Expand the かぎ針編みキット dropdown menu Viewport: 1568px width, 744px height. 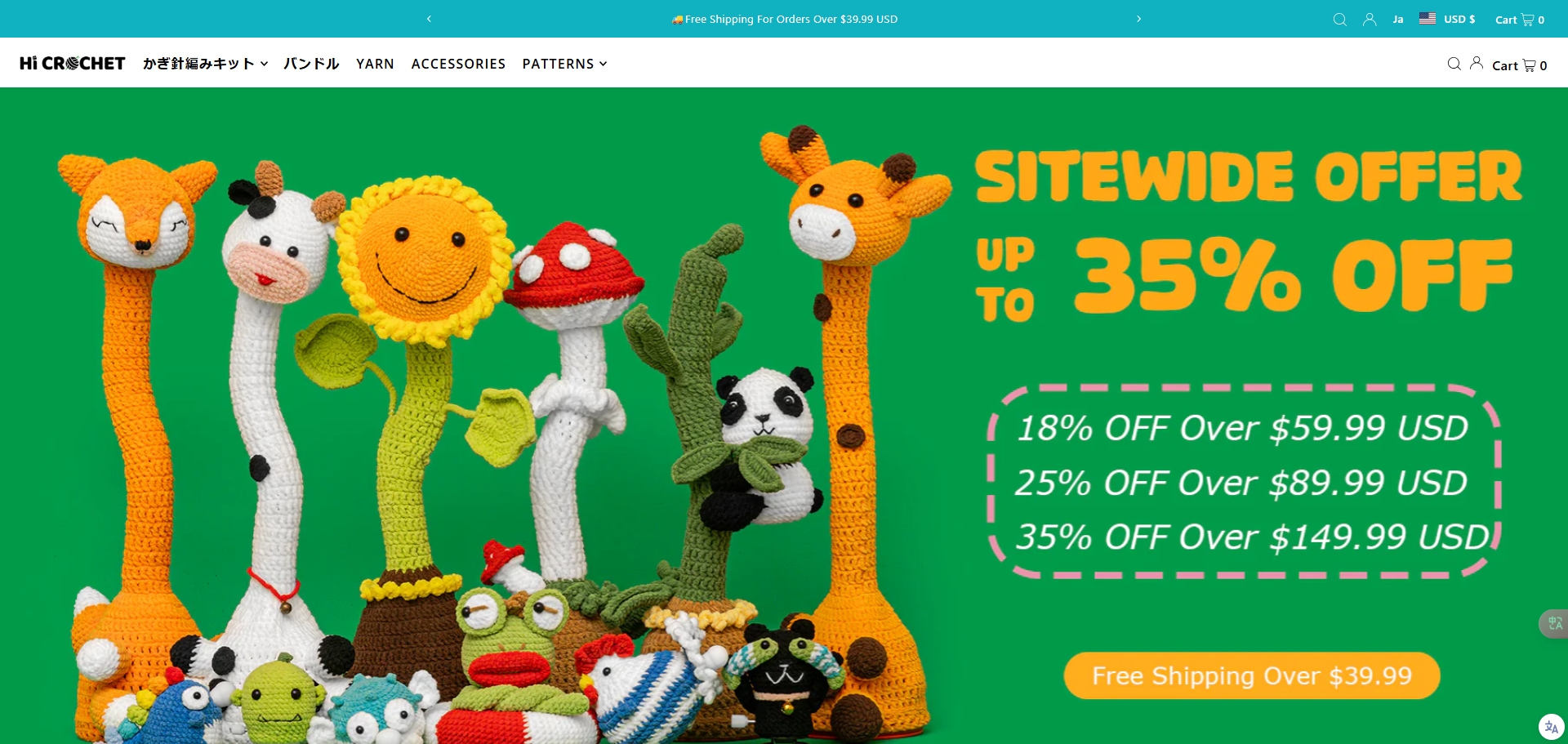205,64
